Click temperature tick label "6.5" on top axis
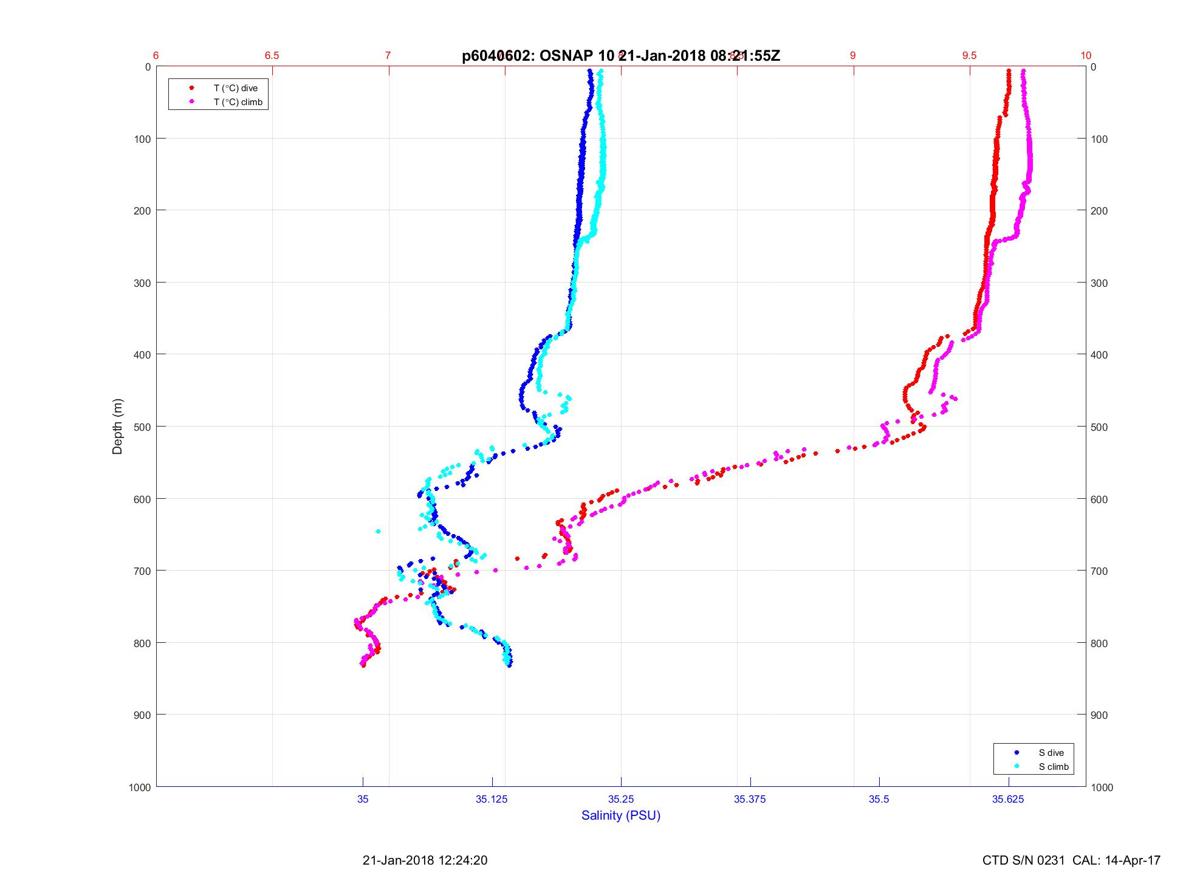Viewport: 1200px width, 885px height. pos(271,55)
